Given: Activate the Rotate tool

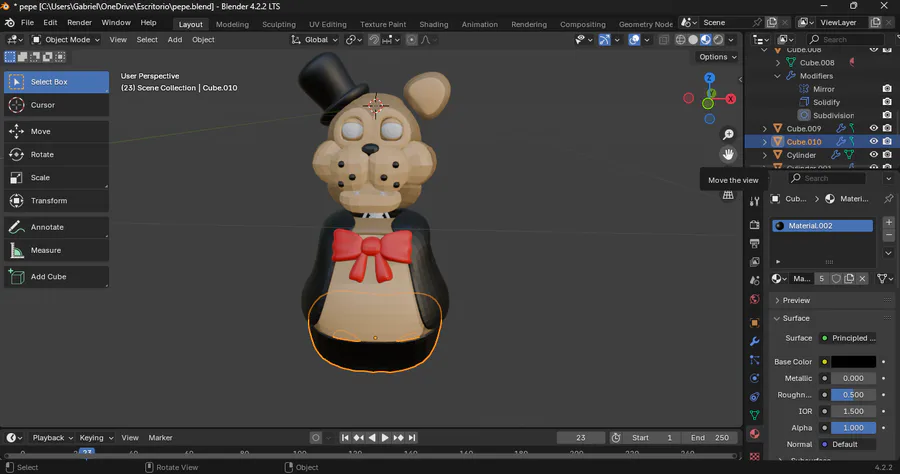Looking at the screenshot, I should pos(56,154).
